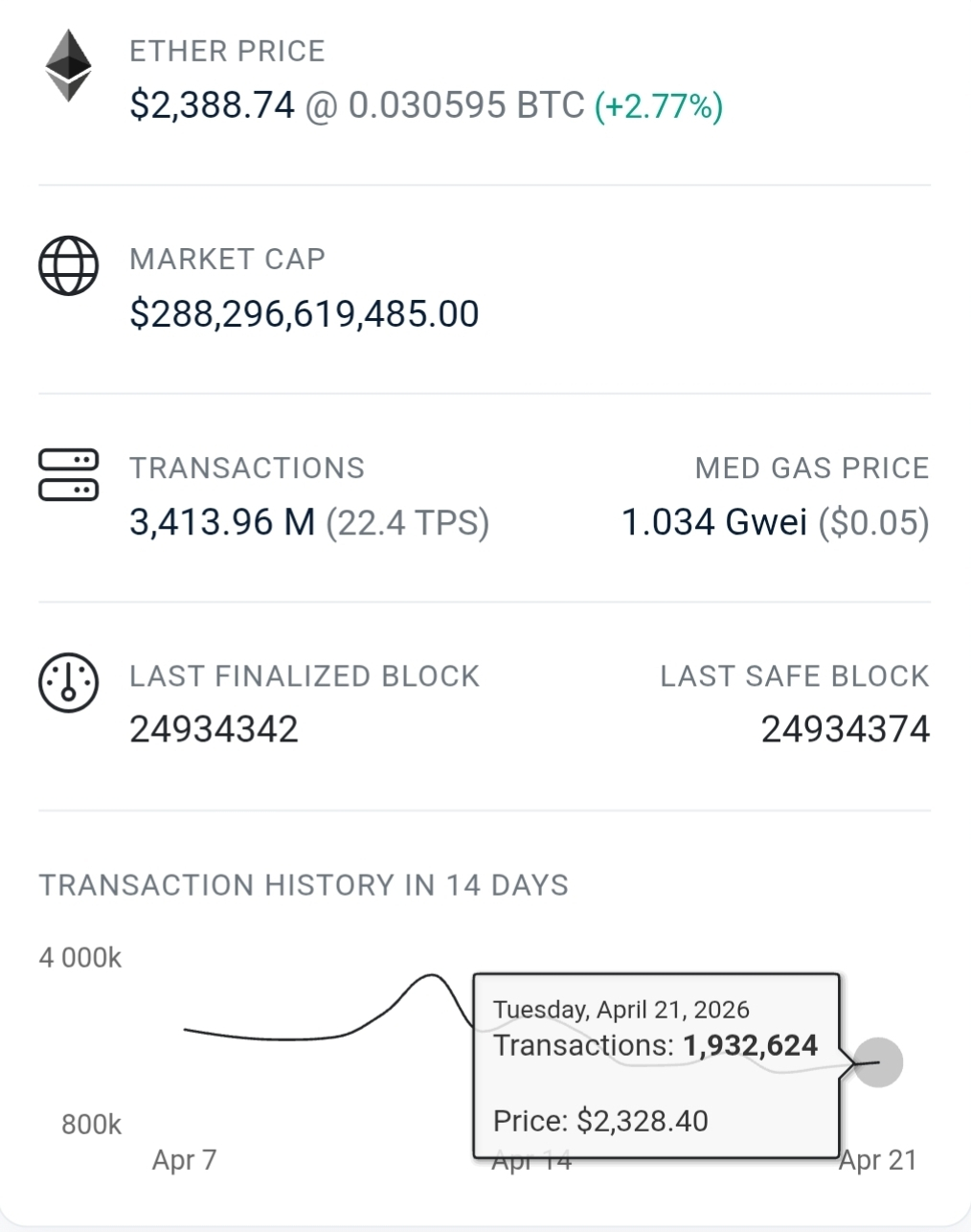Click the $0.05 gas cost value
971x1232 pixels.
pyautogui.click(x=873, y=523)
